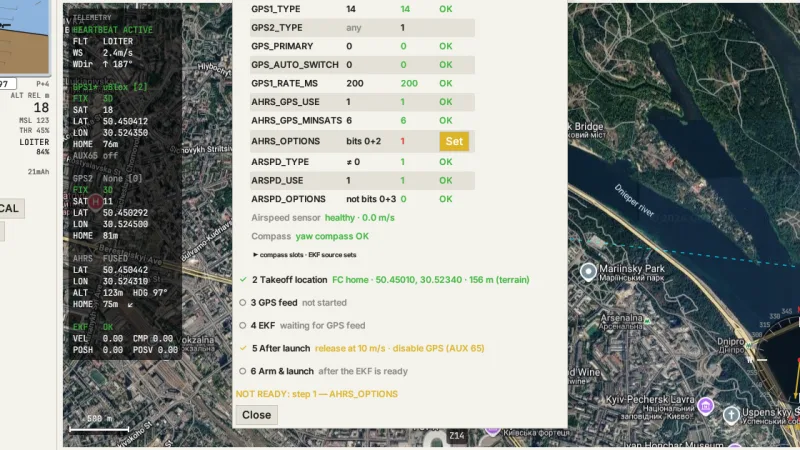Click the yellow Set button for AHRS_OPTIONS
800x450 pixels.
click(454, 141)
